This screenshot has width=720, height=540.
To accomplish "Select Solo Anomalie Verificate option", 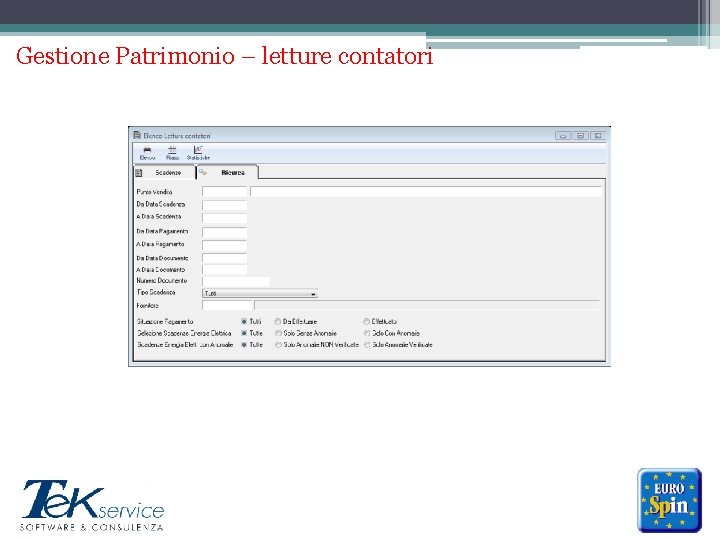I will coord(366,344).
